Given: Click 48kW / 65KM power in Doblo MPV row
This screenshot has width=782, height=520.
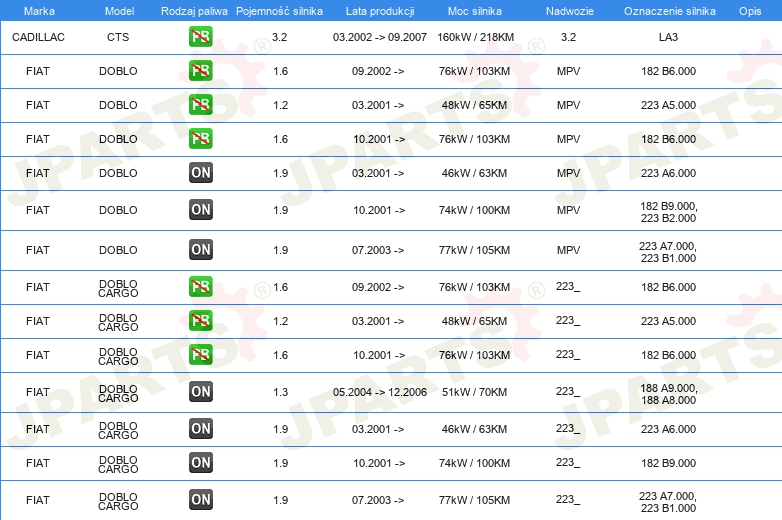Looking at the screenshot, I should [x=474, y=105].
